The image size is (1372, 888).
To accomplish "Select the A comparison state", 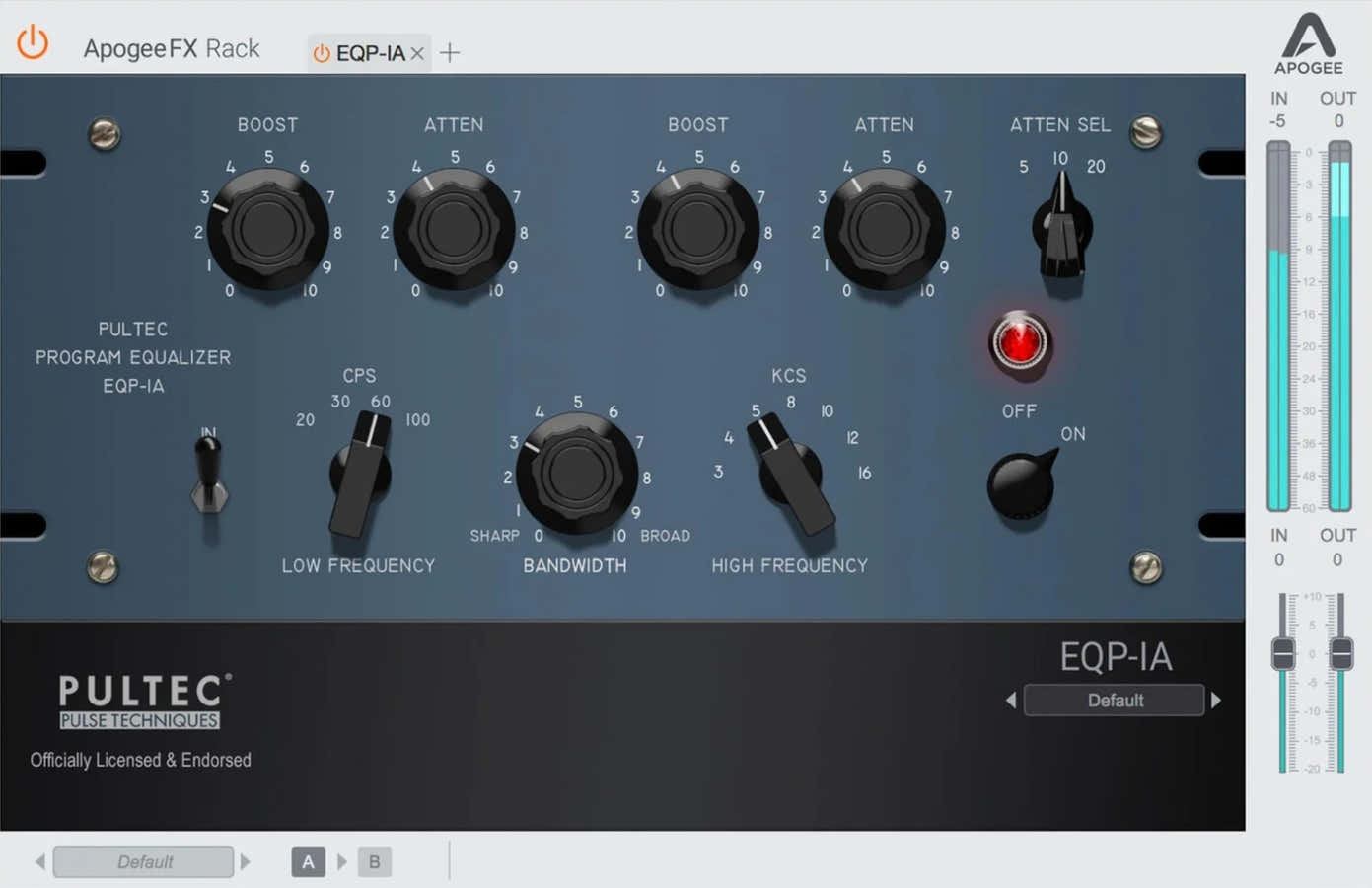I will pyautogui.click(x=309, y=862).
